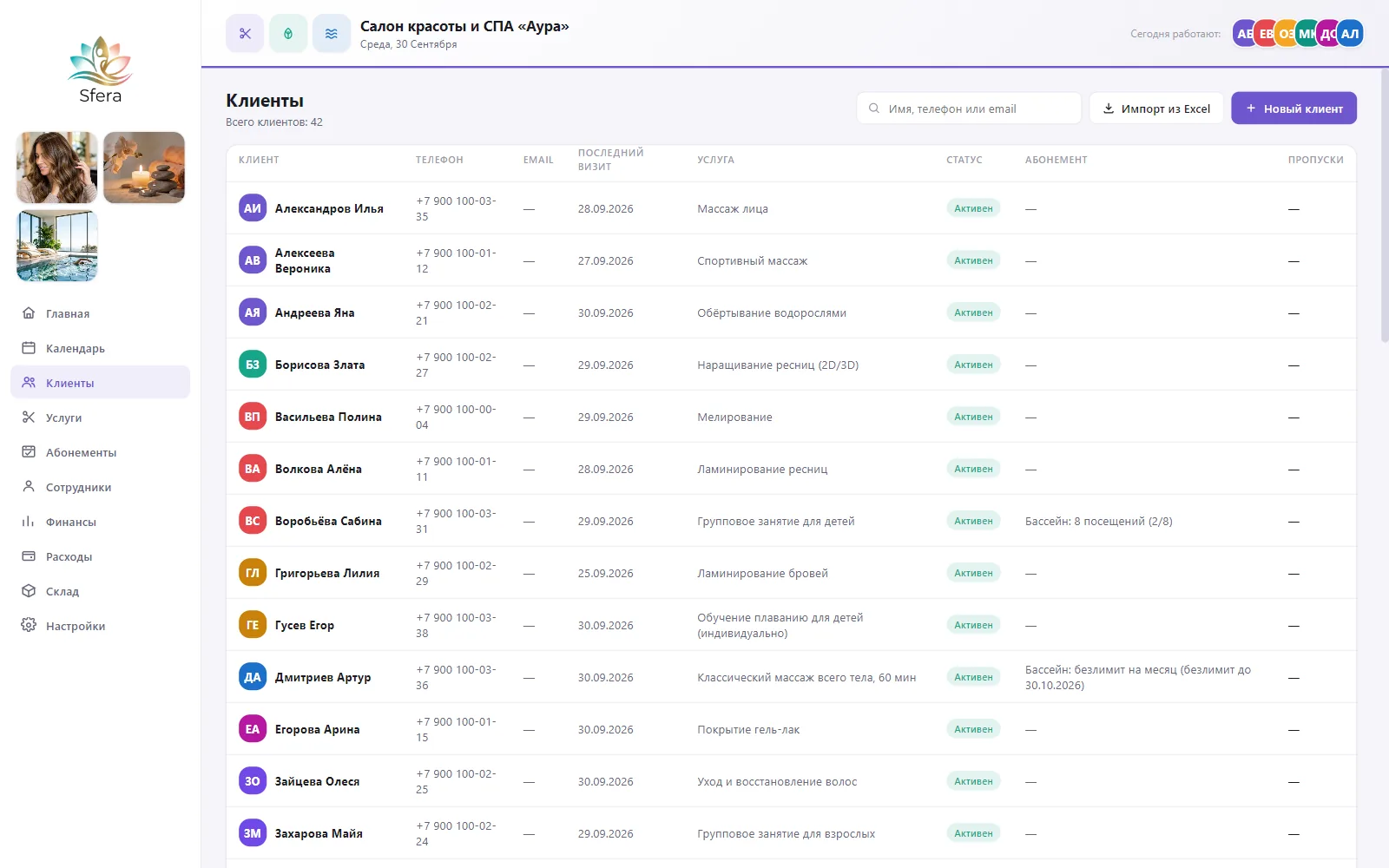Image resolution: width=1389 pixels, height=868 pixels.
Task: Click the Настройки gear icon
Action: [29, 626]
